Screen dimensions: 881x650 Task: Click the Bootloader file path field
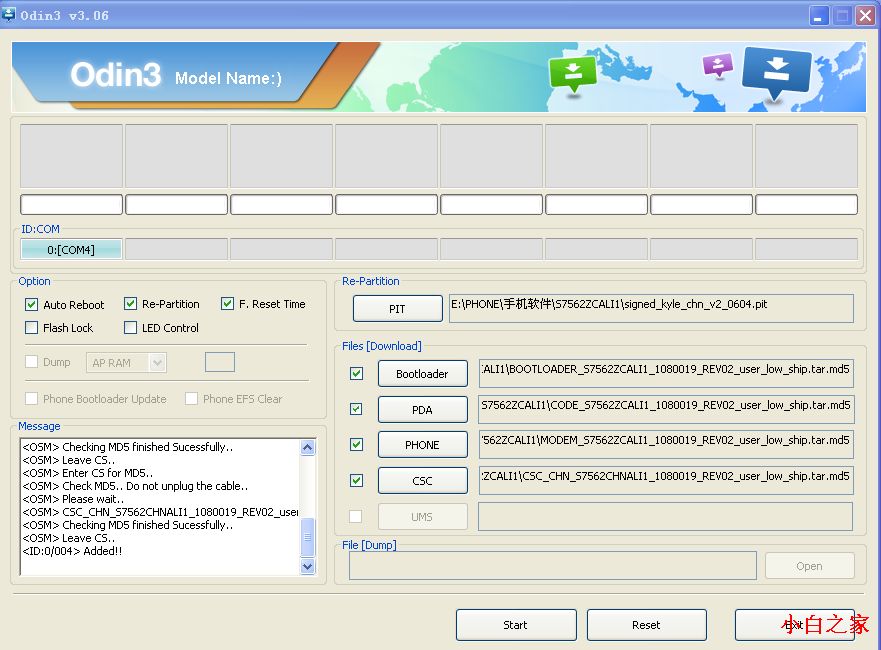coord(666,373)
